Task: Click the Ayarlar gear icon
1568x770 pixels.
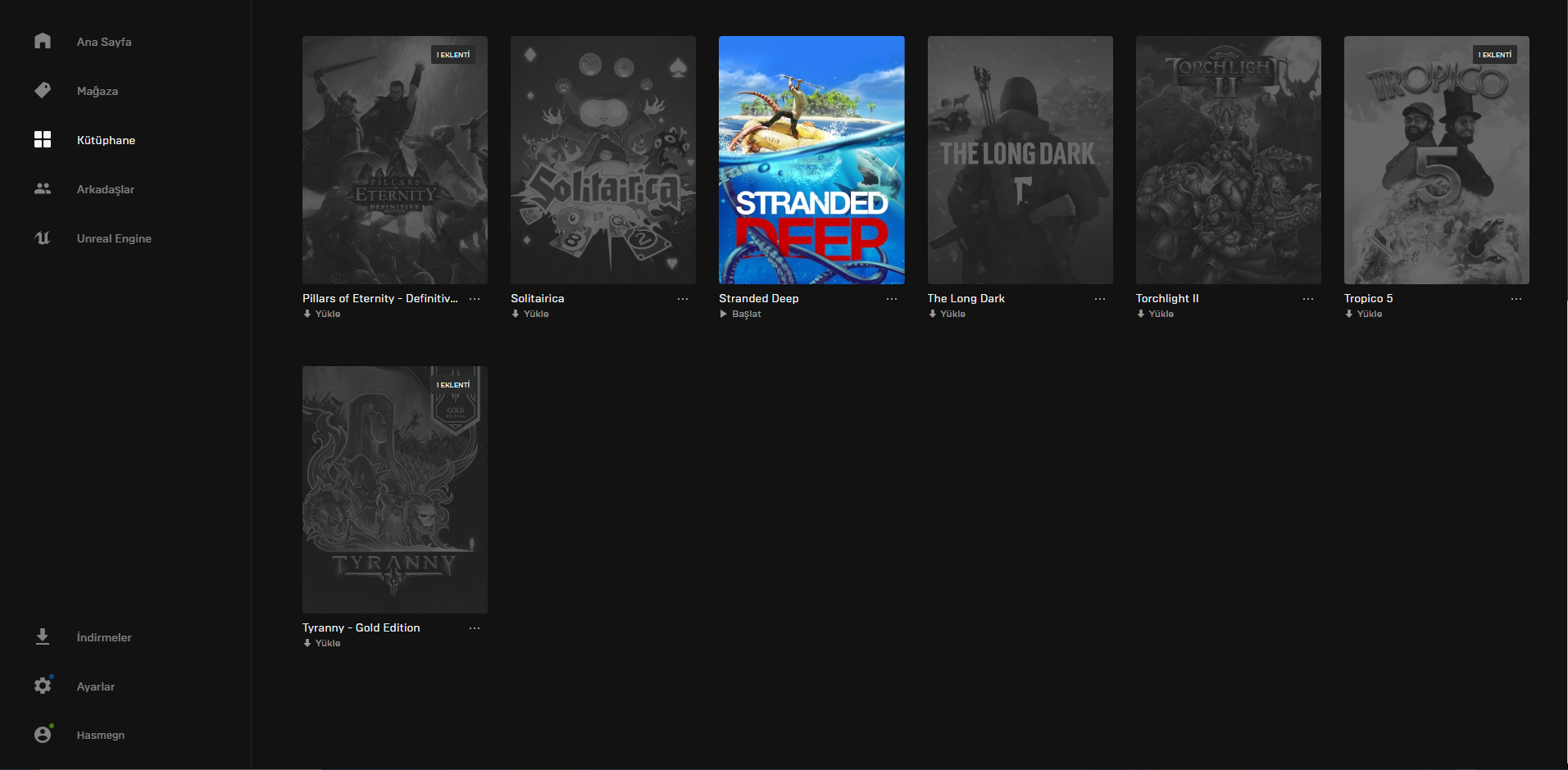Action: (43, 686)
